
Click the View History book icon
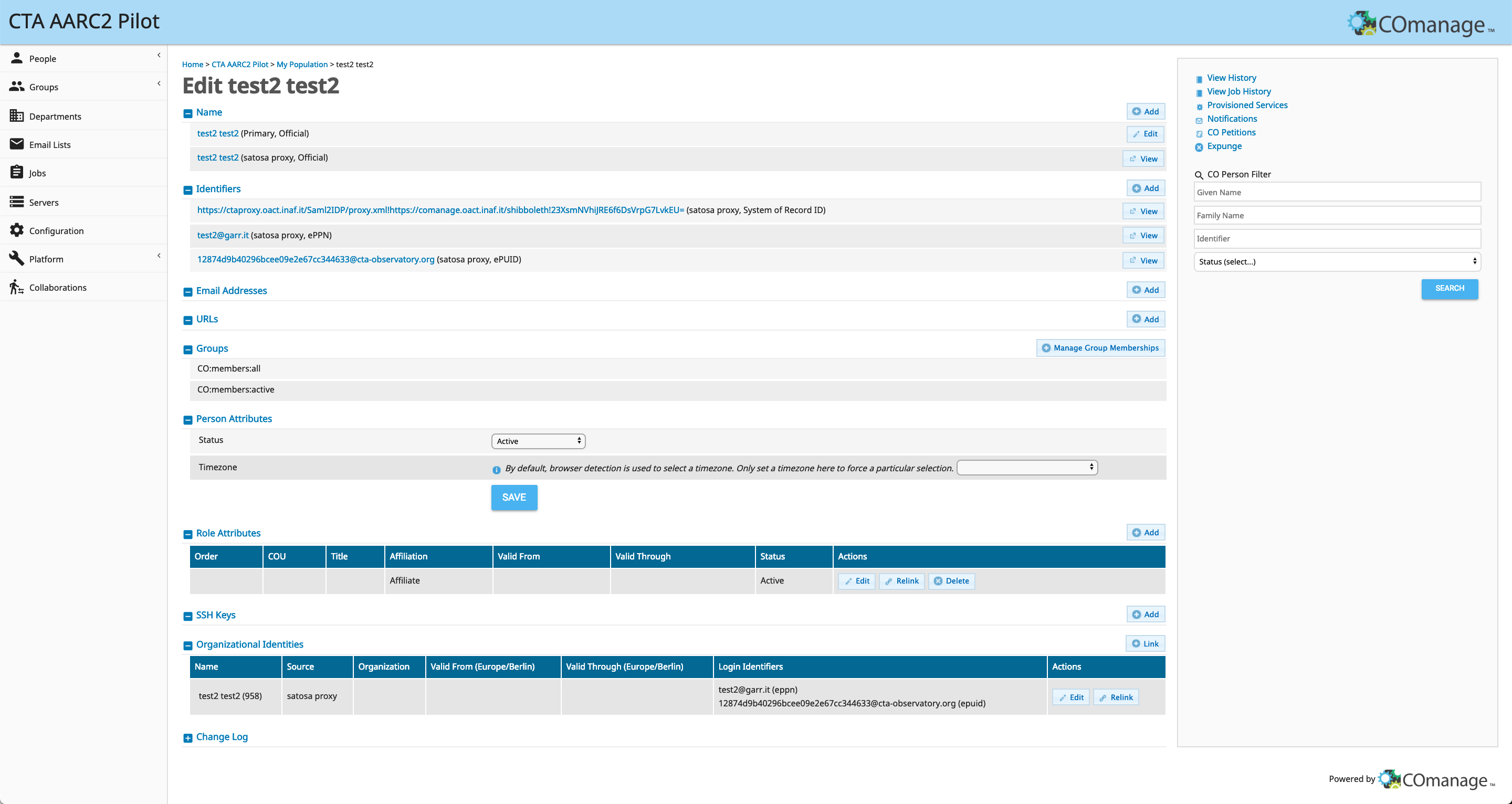click(1199, 79)
